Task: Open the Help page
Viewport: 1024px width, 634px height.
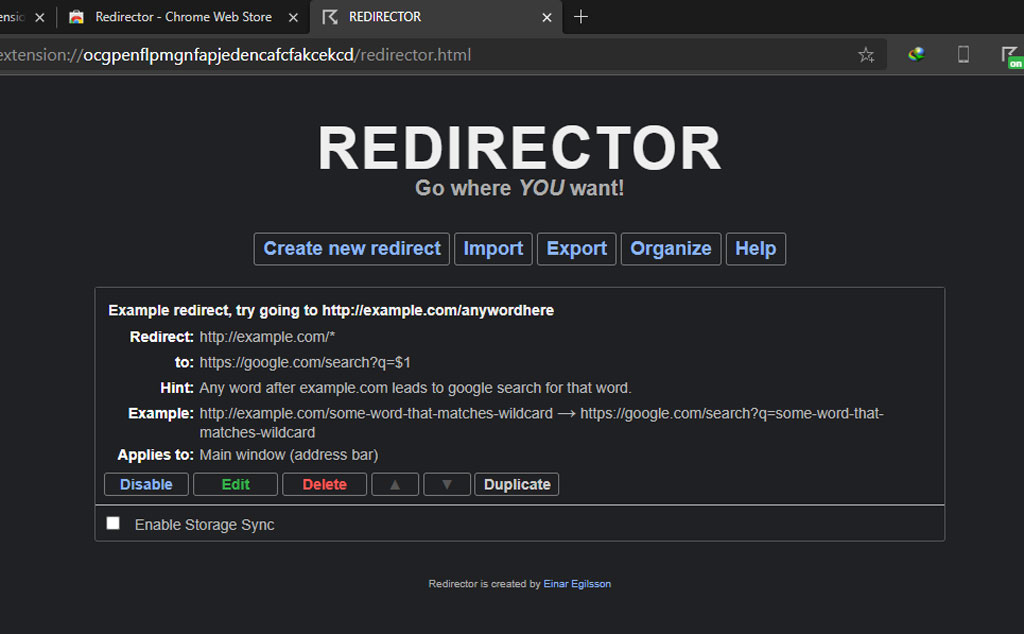Action: (x=755, y=248)
